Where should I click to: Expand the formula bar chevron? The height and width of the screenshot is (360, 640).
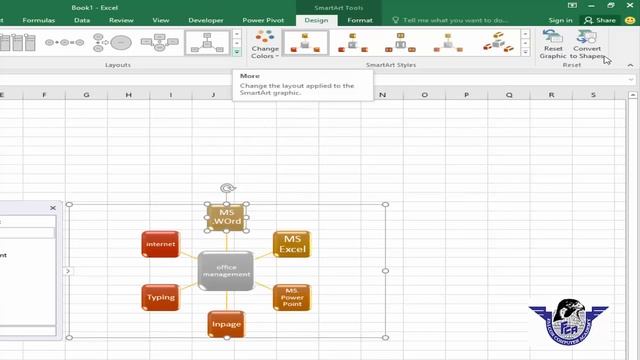(x=631, y=80)
